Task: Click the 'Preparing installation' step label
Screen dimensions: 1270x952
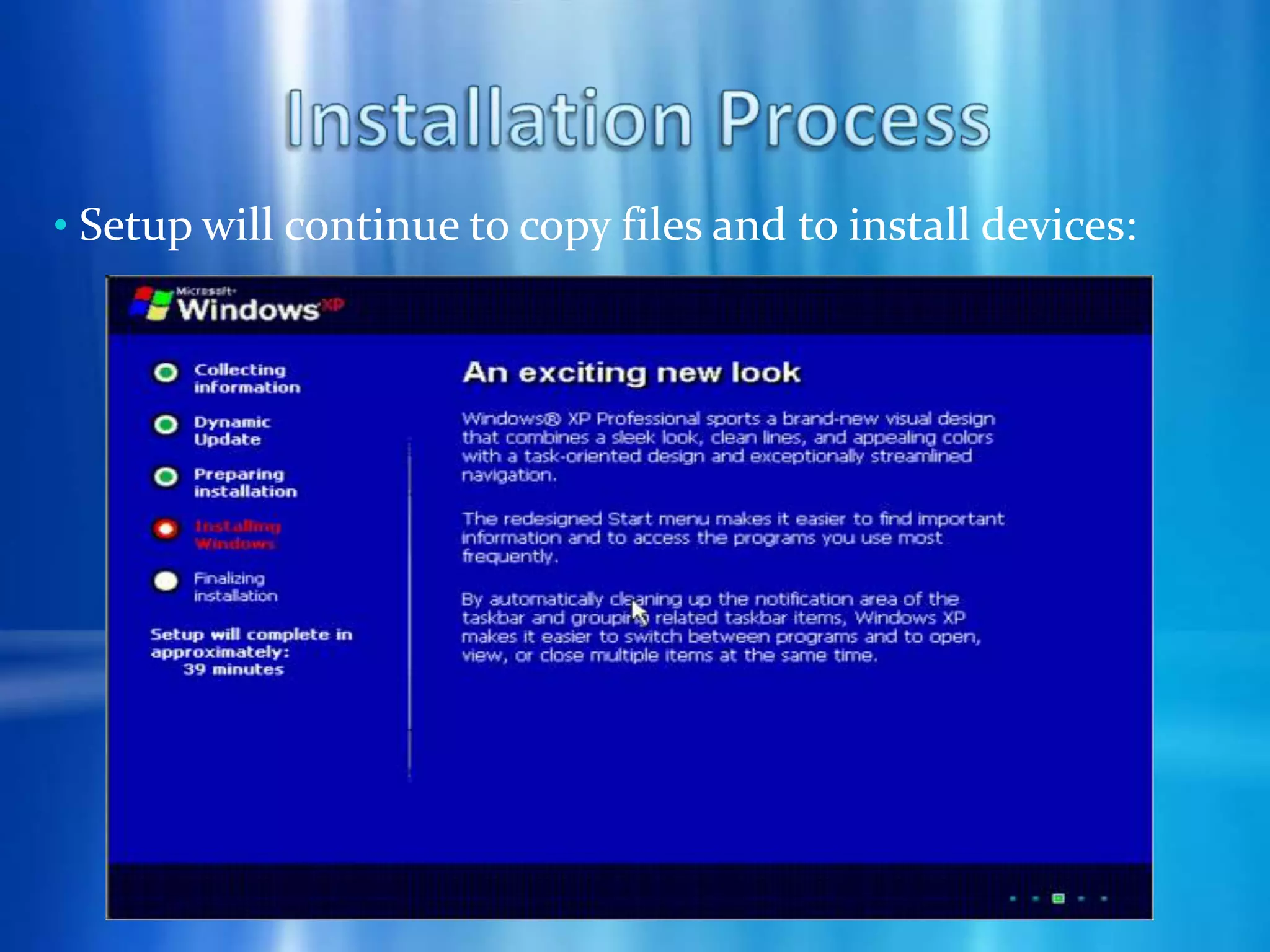Action: point(246,483)
